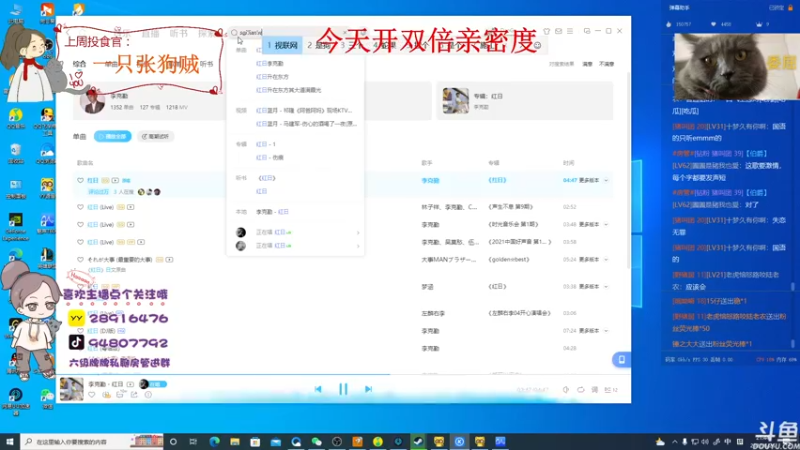Open Windows Start menu
This screenshot has height=450, width=800.
point(10,441)
